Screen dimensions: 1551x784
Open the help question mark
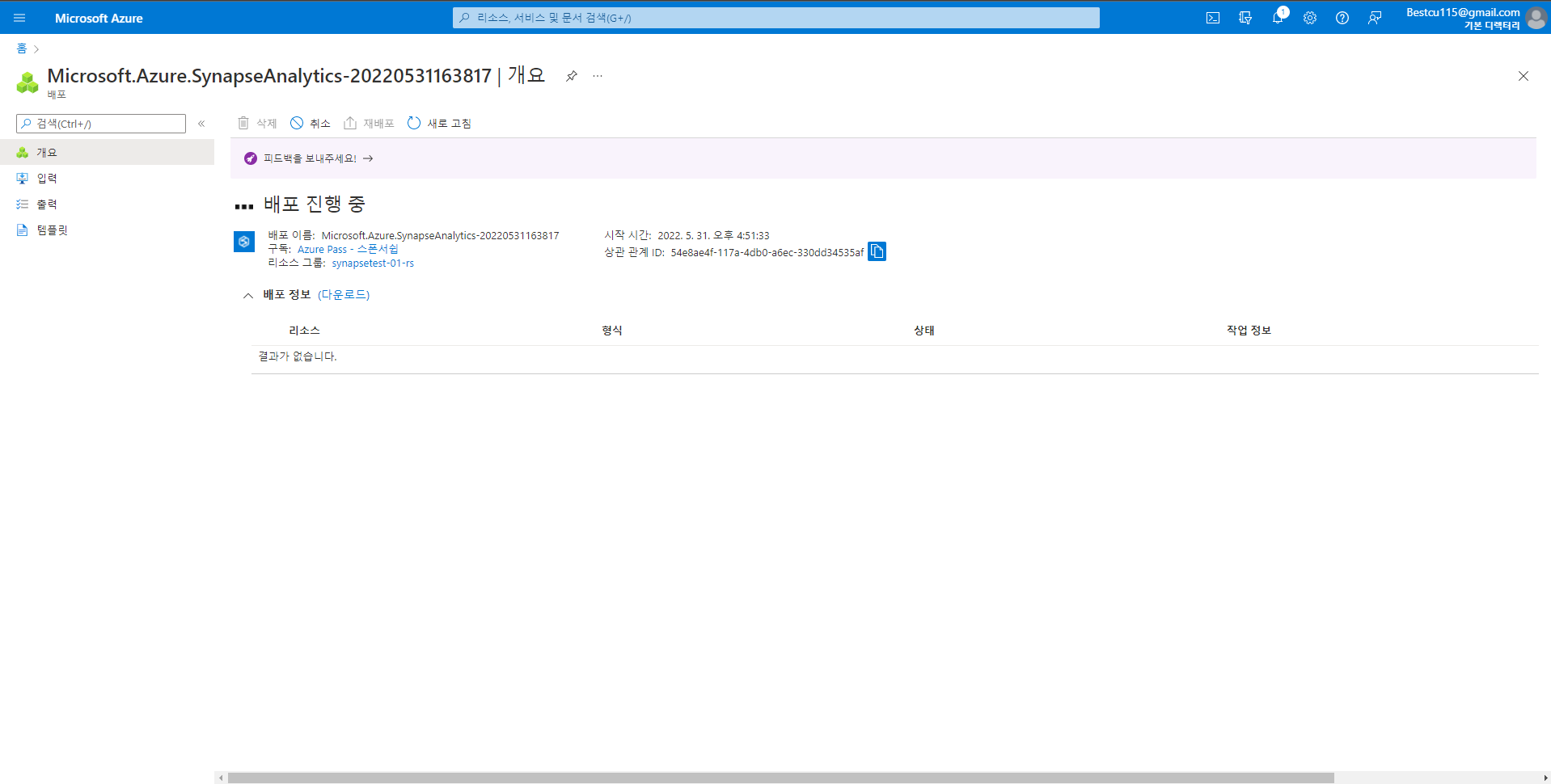[1342, 18]
